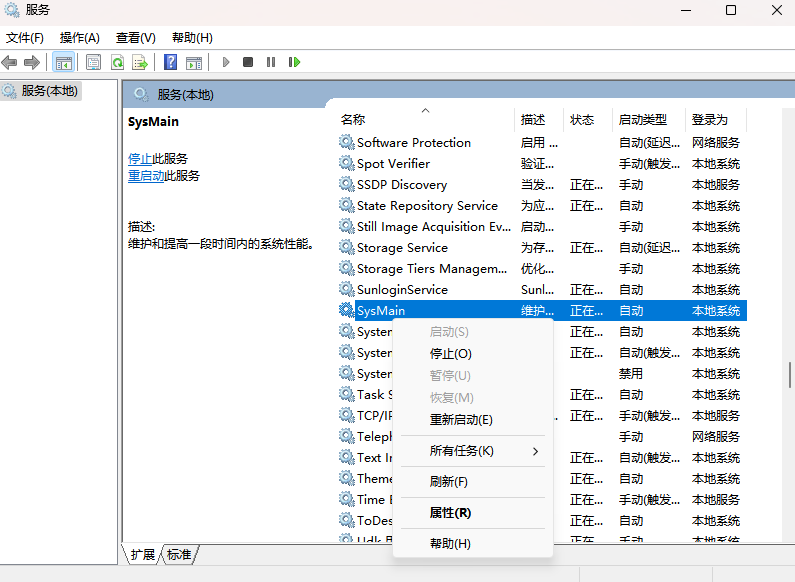Click the Stop Service square icon
795x582 pixels.
(248, 62)
